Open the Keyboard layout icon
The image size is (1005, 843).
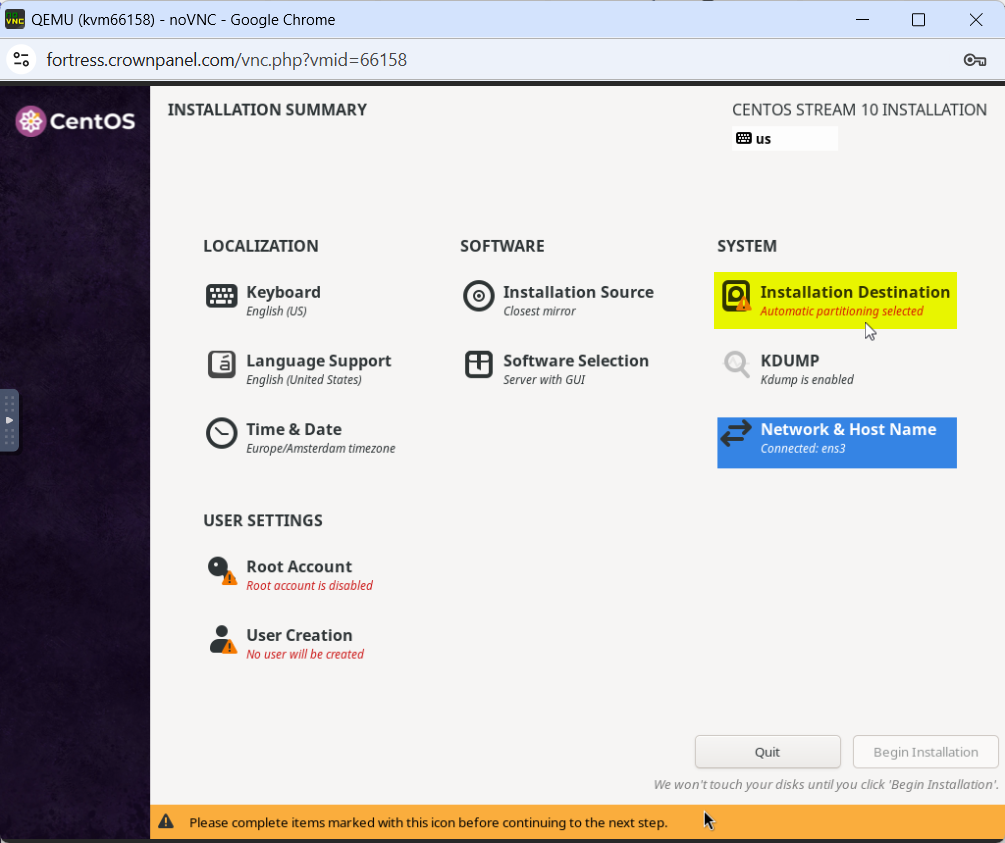pyautogui.click(x=221, y=296)
